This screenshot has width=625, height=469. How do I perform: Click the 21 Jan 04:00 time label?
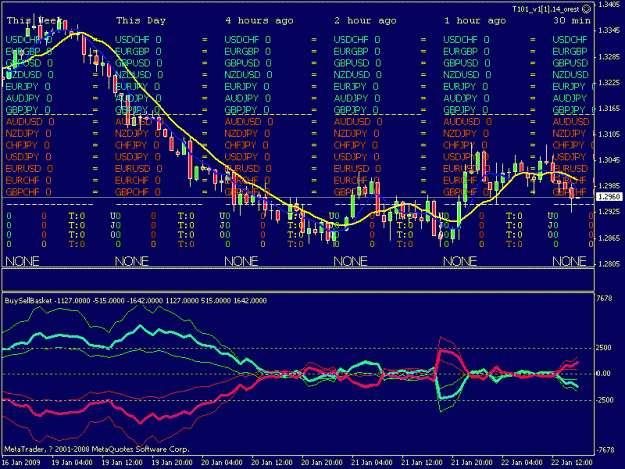click(372, 463)
